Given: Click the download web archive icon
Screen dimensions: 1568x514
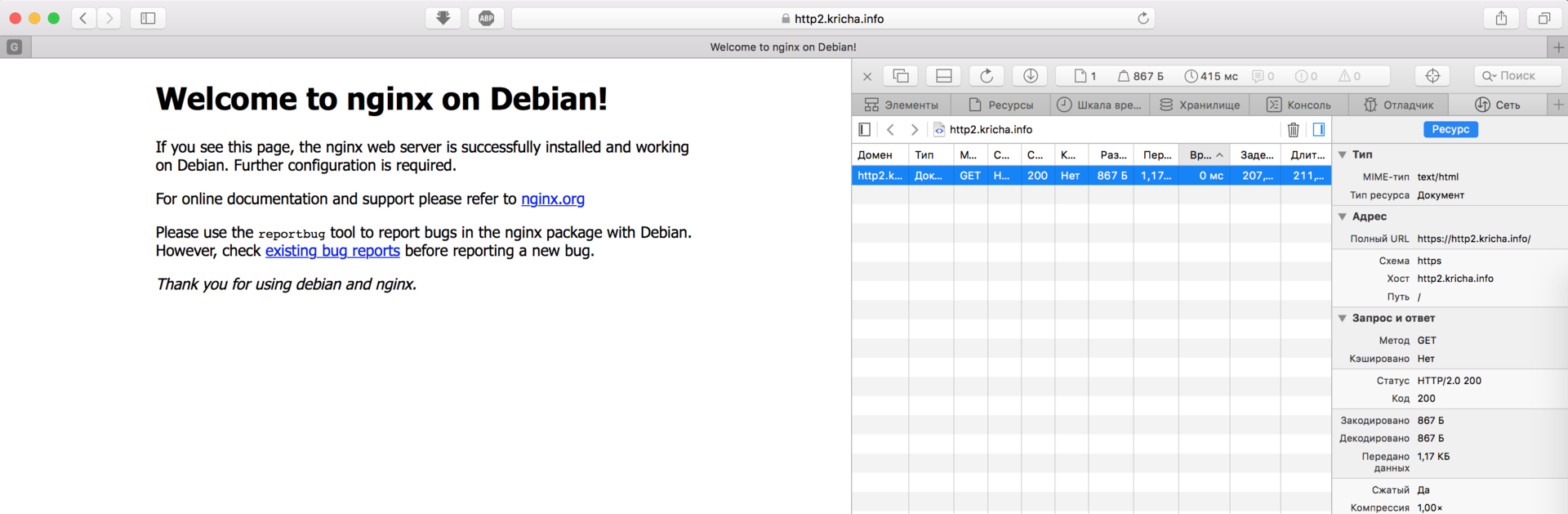Looking at the screenshot, I should point(1030,76).
